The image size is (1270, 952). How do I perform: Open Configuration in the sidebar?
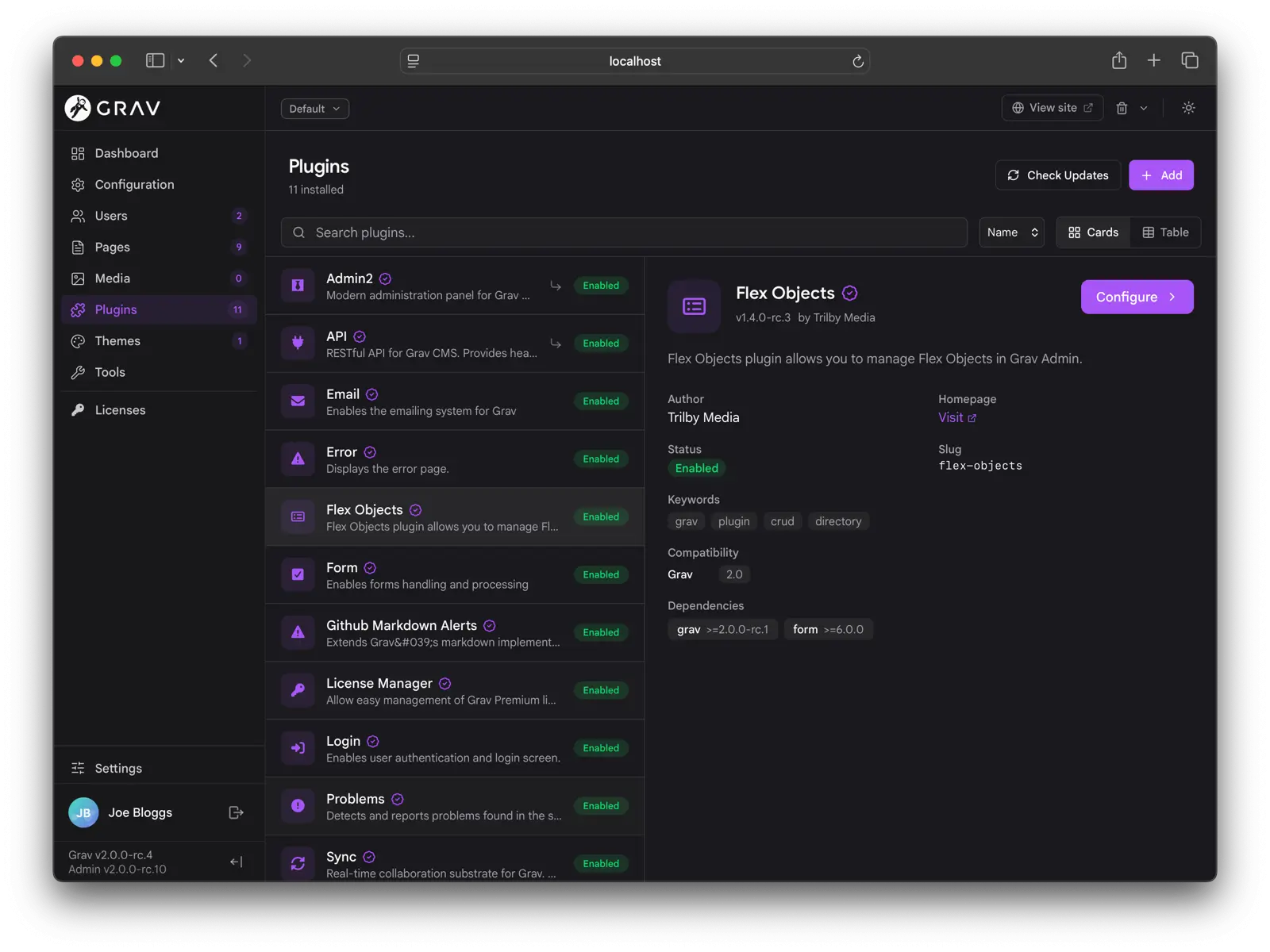[x=159, y=184]
